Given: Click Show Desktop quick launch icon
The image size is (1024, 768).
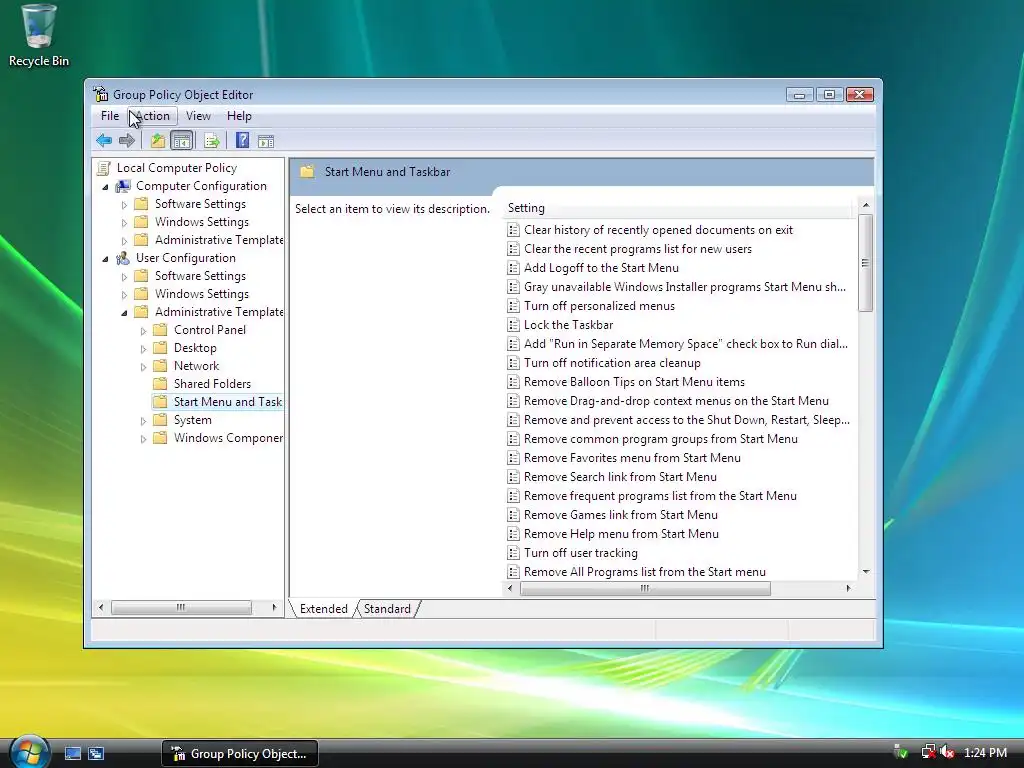Looking at the screenshot, I should 72,754.
